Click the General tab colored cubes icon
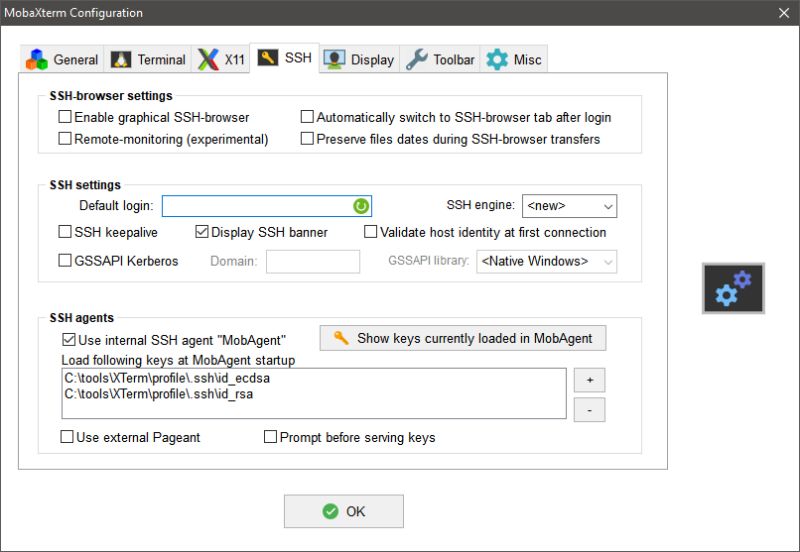The height and width of the screenshot is (552, 800). pyautogui.click(x=37, y=59)
